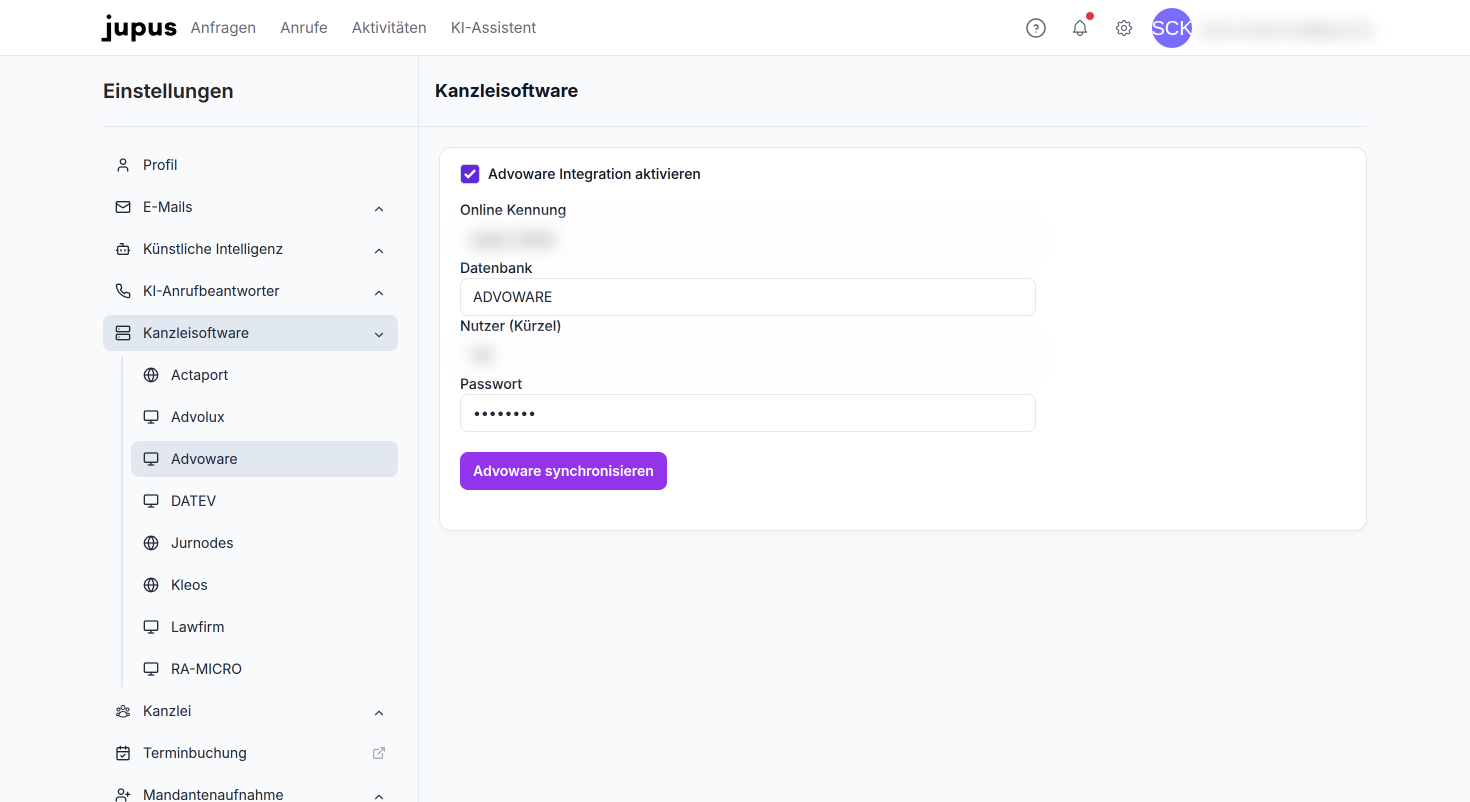The image size is (1470, 802).
Task: Click the Kanzleisoftware page heading
Action: (x=506, y=91)
